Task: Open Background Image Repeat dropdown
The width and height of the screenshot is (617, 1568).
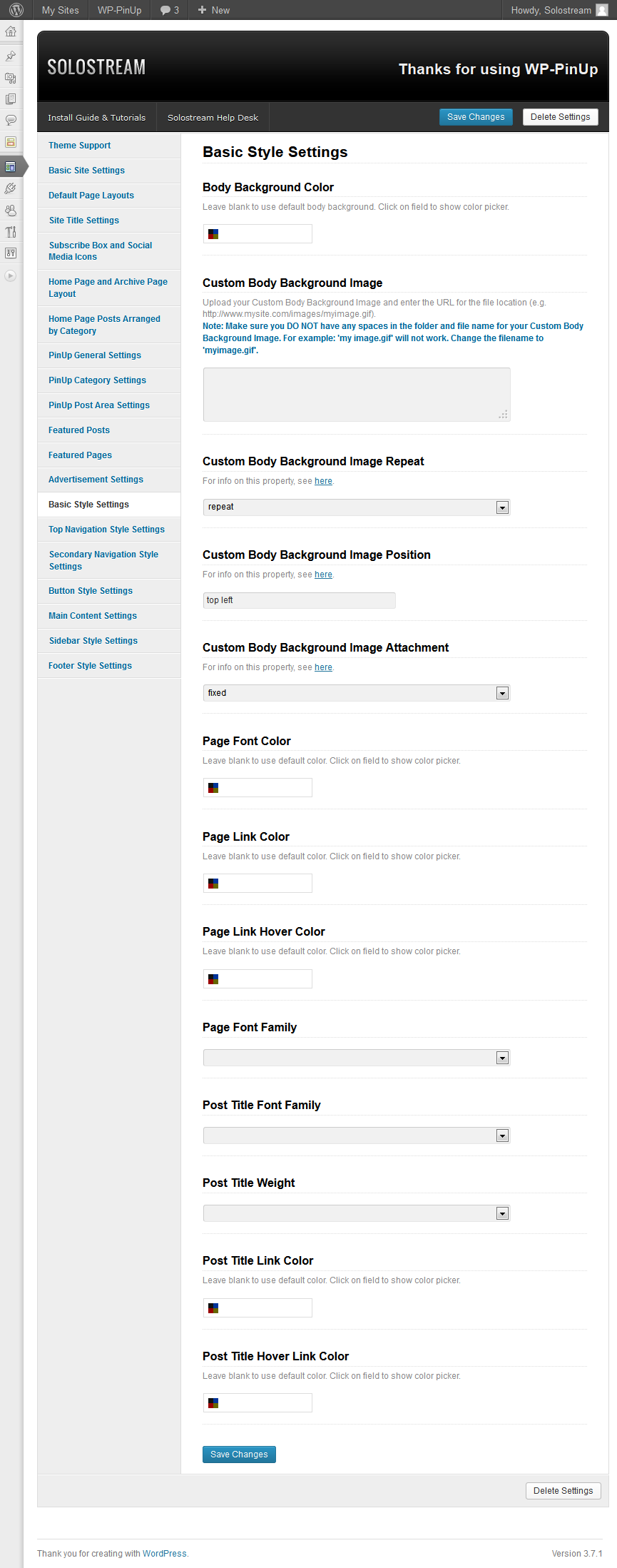Action: coord(357,507)
